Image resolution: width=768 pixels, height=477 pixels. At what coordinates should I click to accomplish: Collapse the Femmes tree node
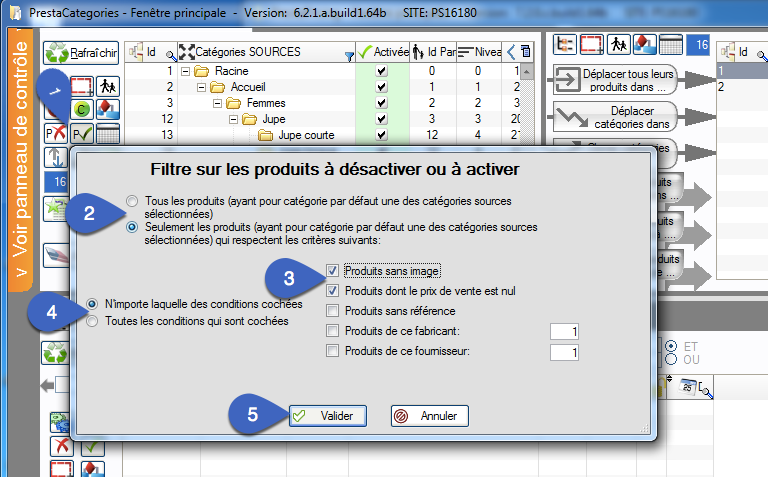[x=217, y=103]
